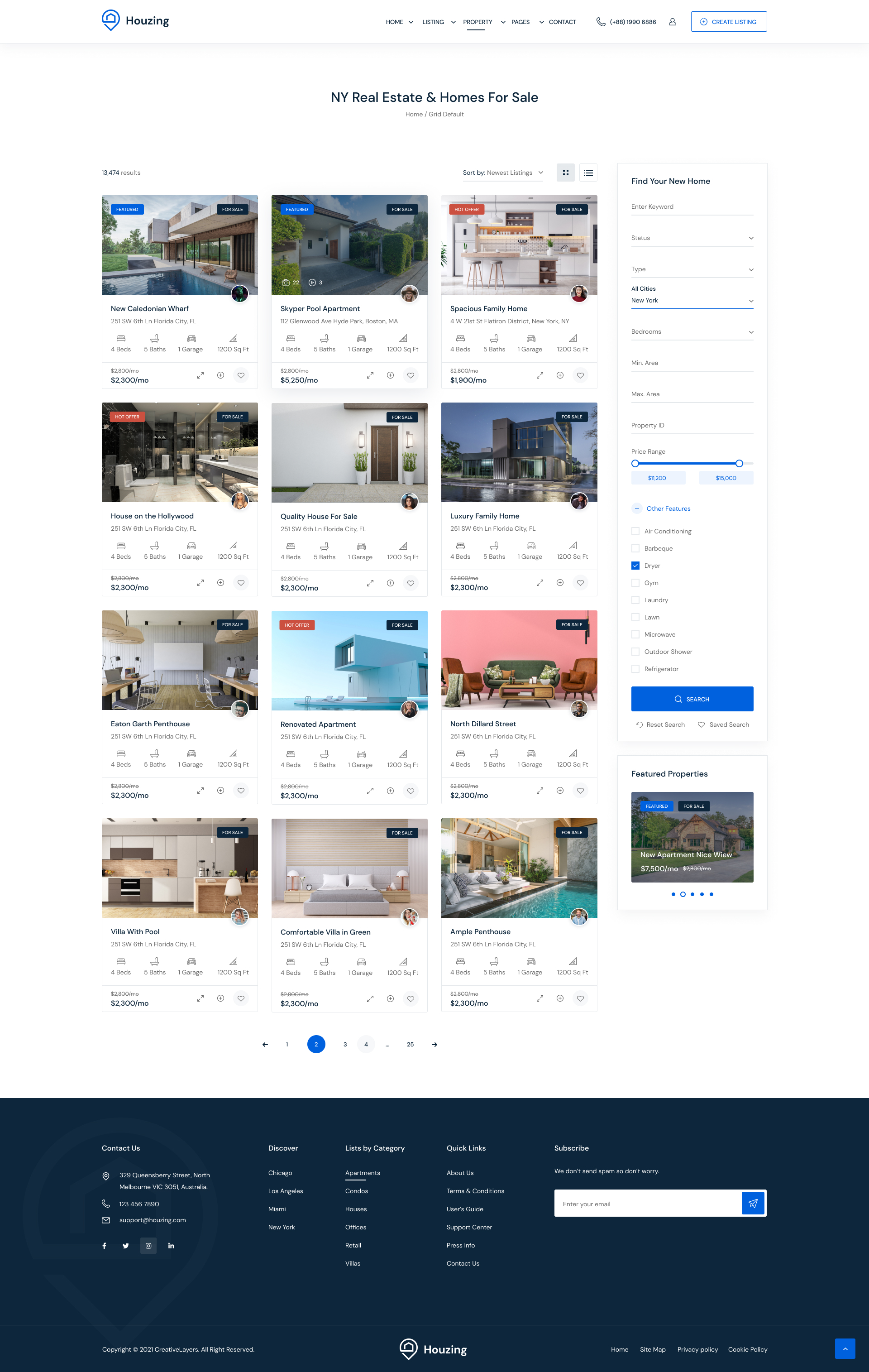
Task: Expand Skyper Pool Apartment image fullscreen
Action: pos(370,375)
